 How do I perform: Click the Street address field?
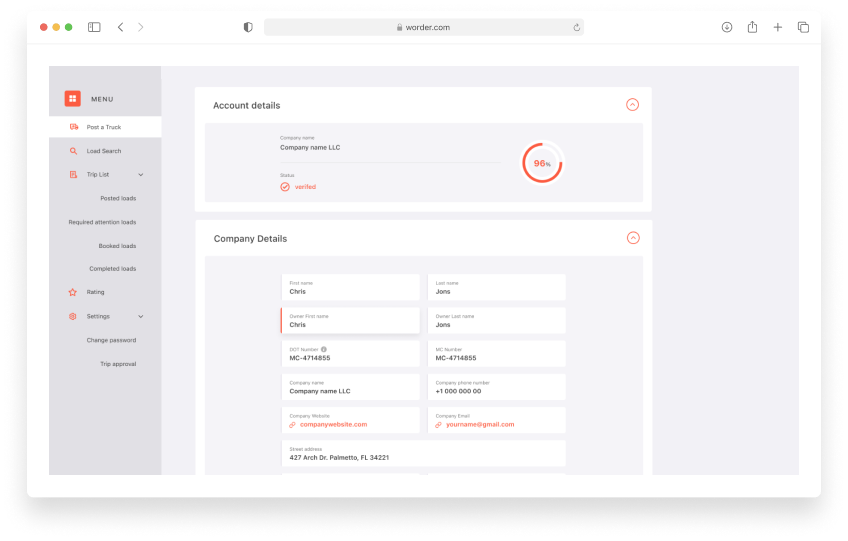[423, 453]
